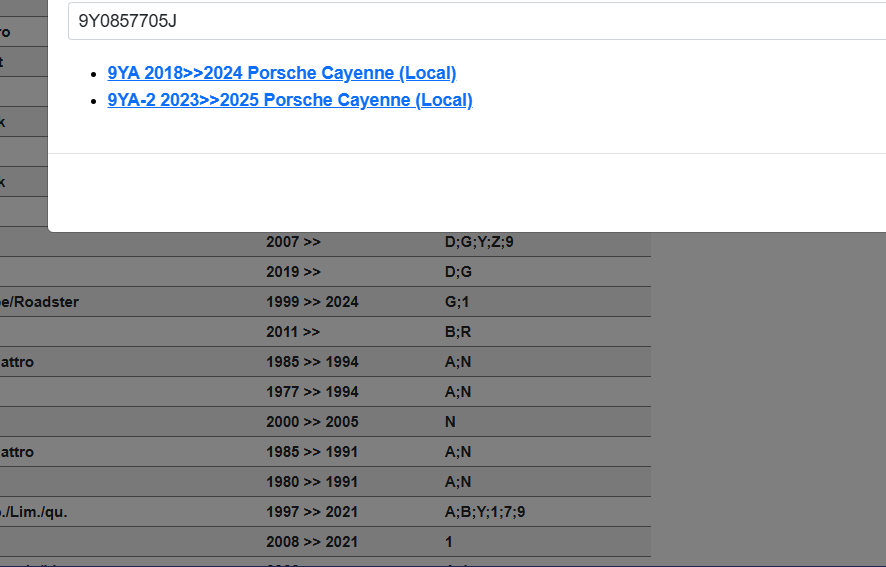Click the A;B;Y;1;7;9 codes cell
Viewport: 886px width, 567px height.
coord(485,512)
